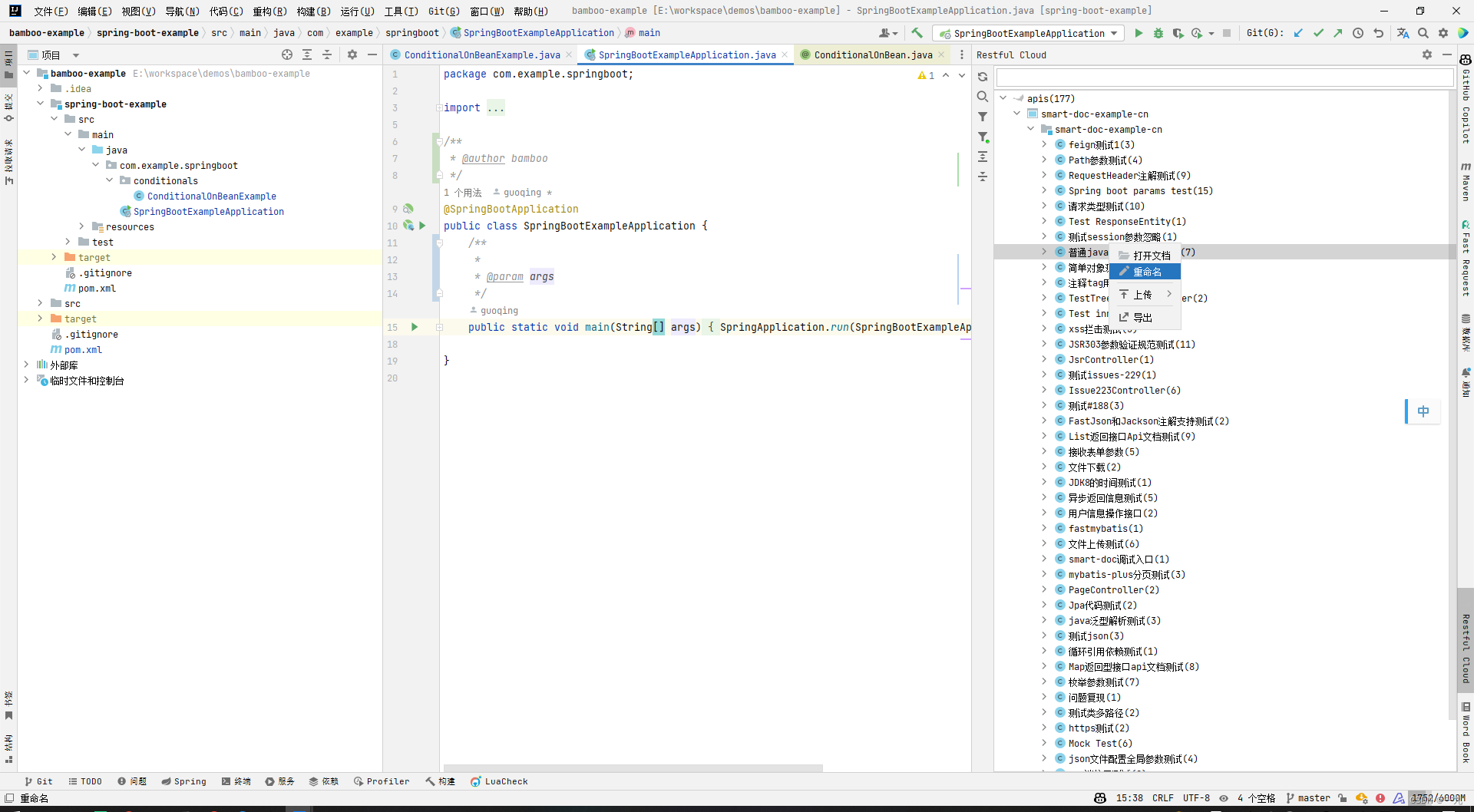
Task: Click UTF-8 encoding in status bar
Action: [x=1196, y=798]
